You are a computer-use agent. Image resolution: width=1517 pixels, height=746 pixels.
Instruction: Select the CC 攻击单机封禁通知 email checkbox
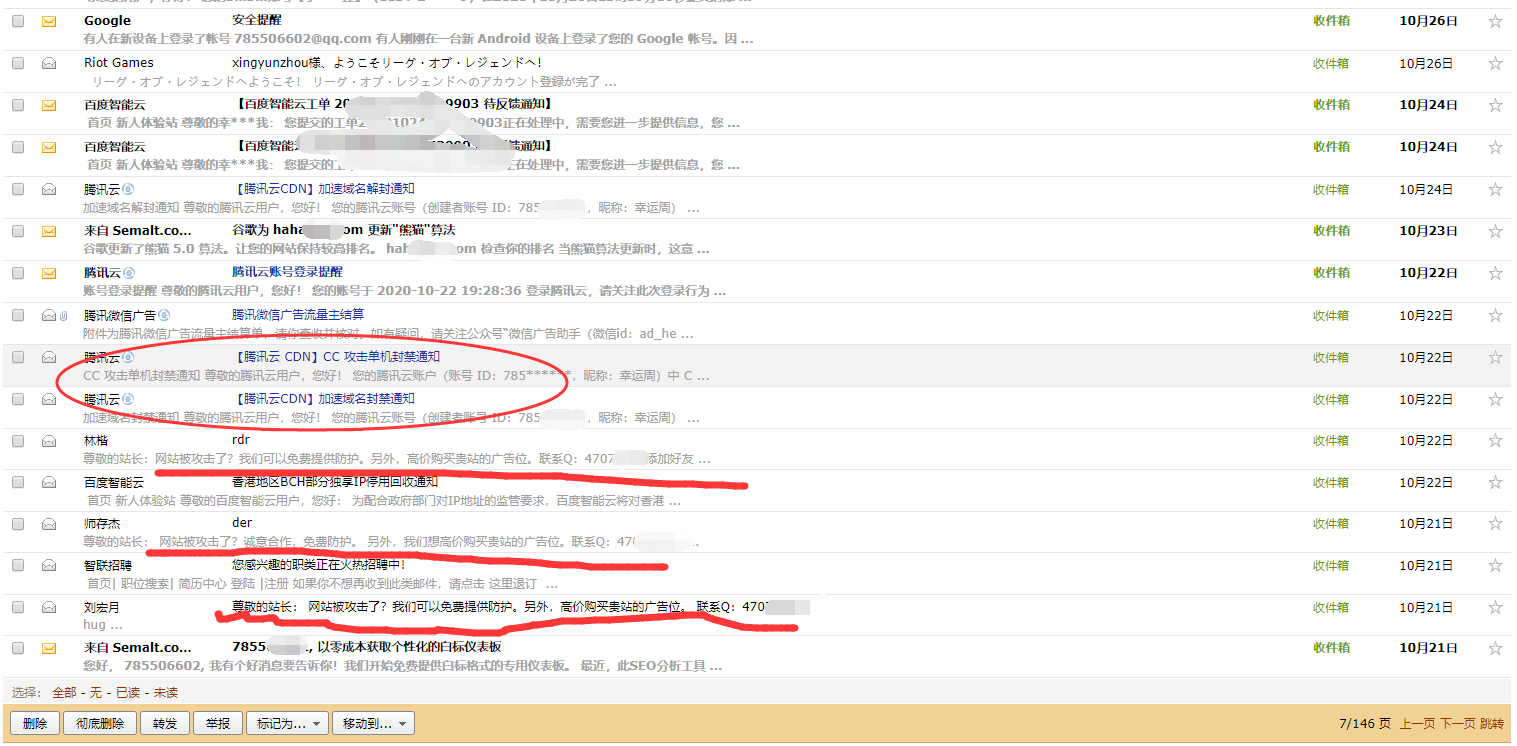18,357
